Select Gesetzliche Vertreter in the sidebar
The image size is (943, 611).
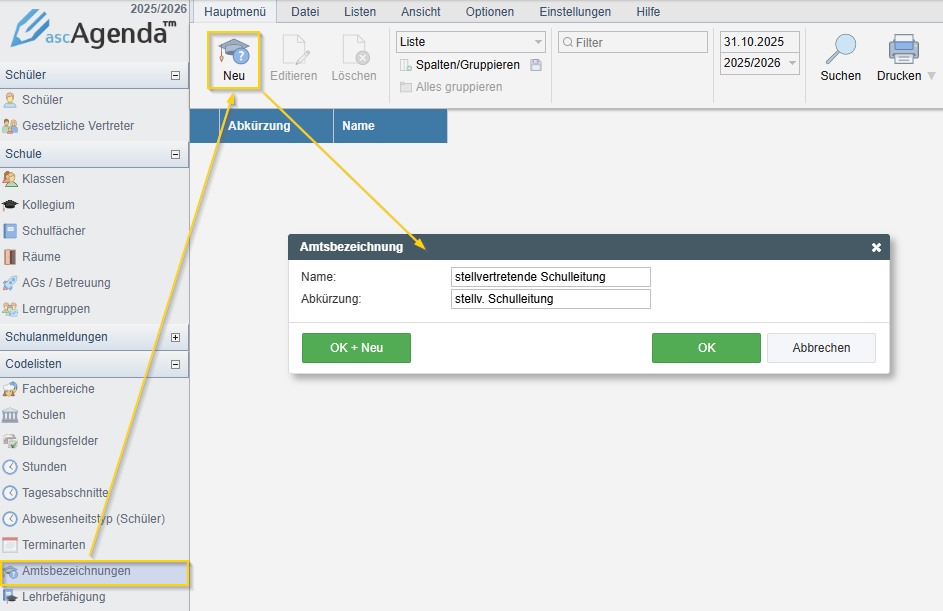77,126
